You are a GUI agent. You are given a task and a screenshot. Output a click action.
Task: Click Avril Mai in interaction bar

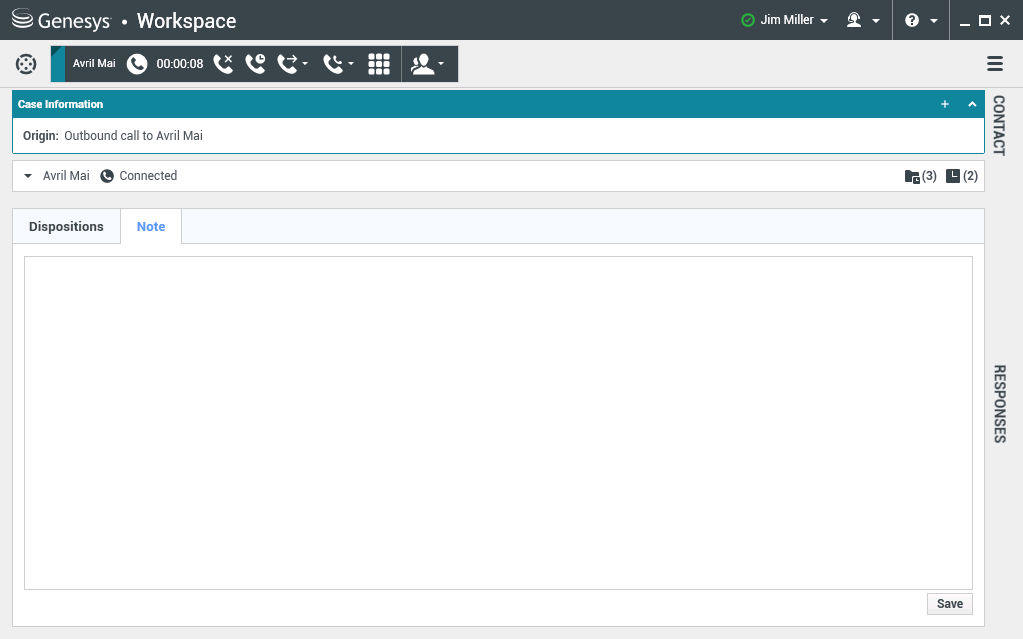coord(94,63)
